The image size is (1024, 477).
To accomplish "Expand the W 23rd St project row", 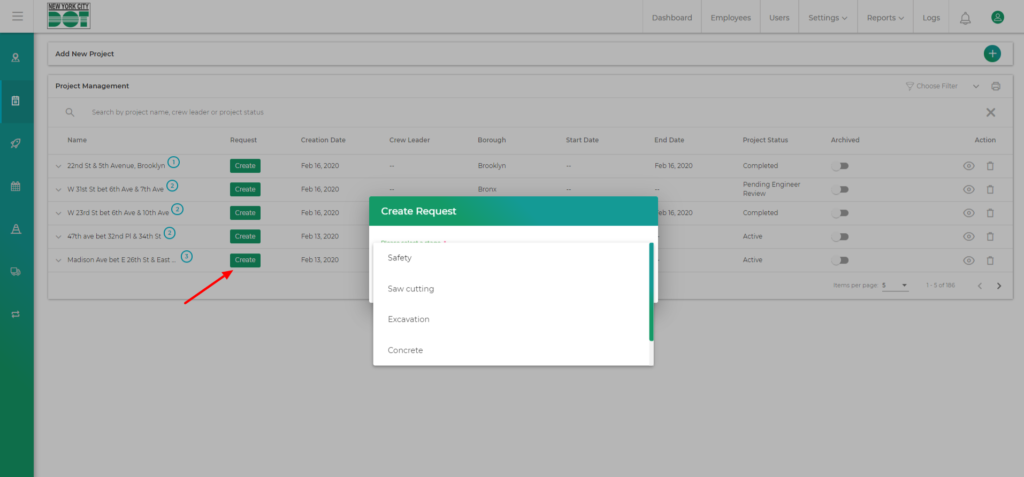I will coord(59,213).
